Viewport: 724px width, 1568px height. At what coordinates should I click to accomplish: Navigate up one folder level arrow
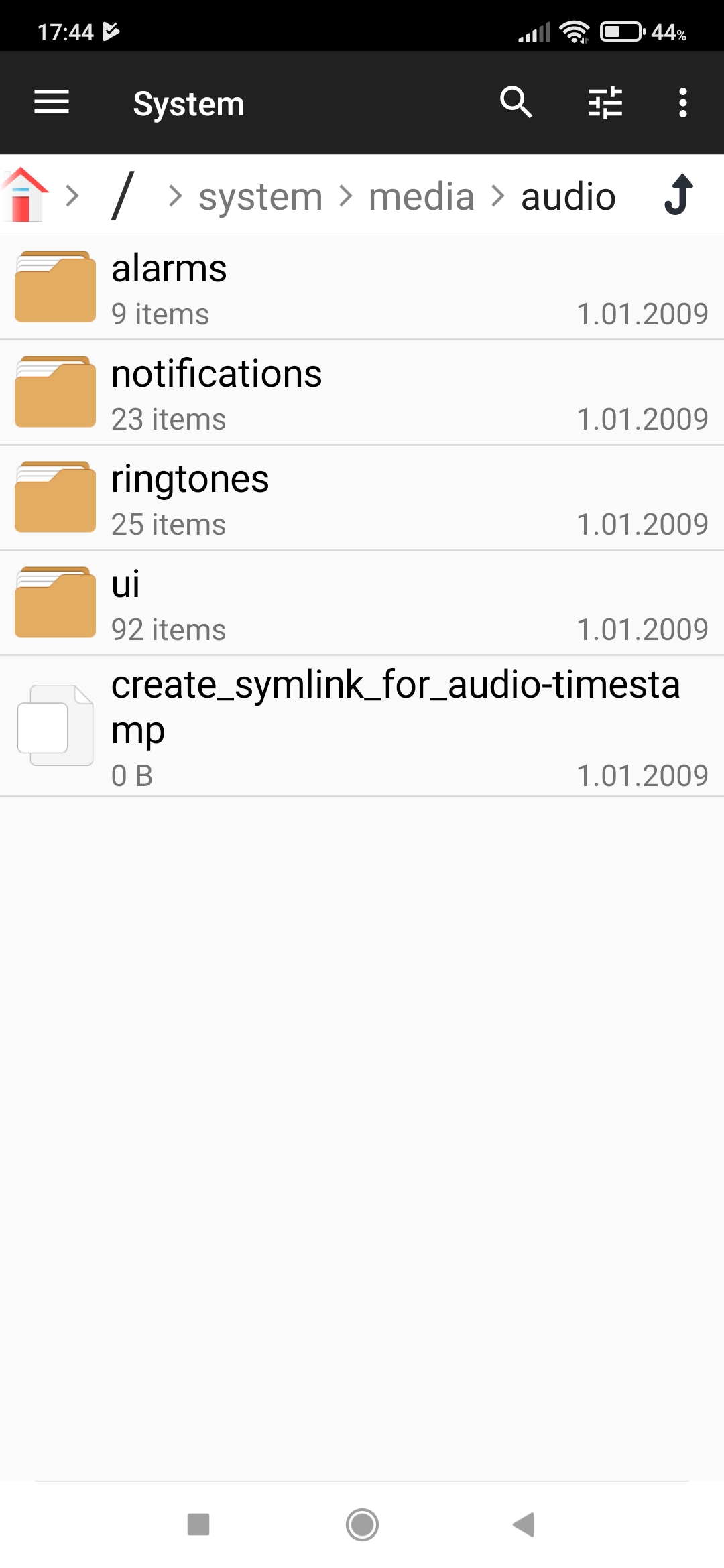coord(678,195)
